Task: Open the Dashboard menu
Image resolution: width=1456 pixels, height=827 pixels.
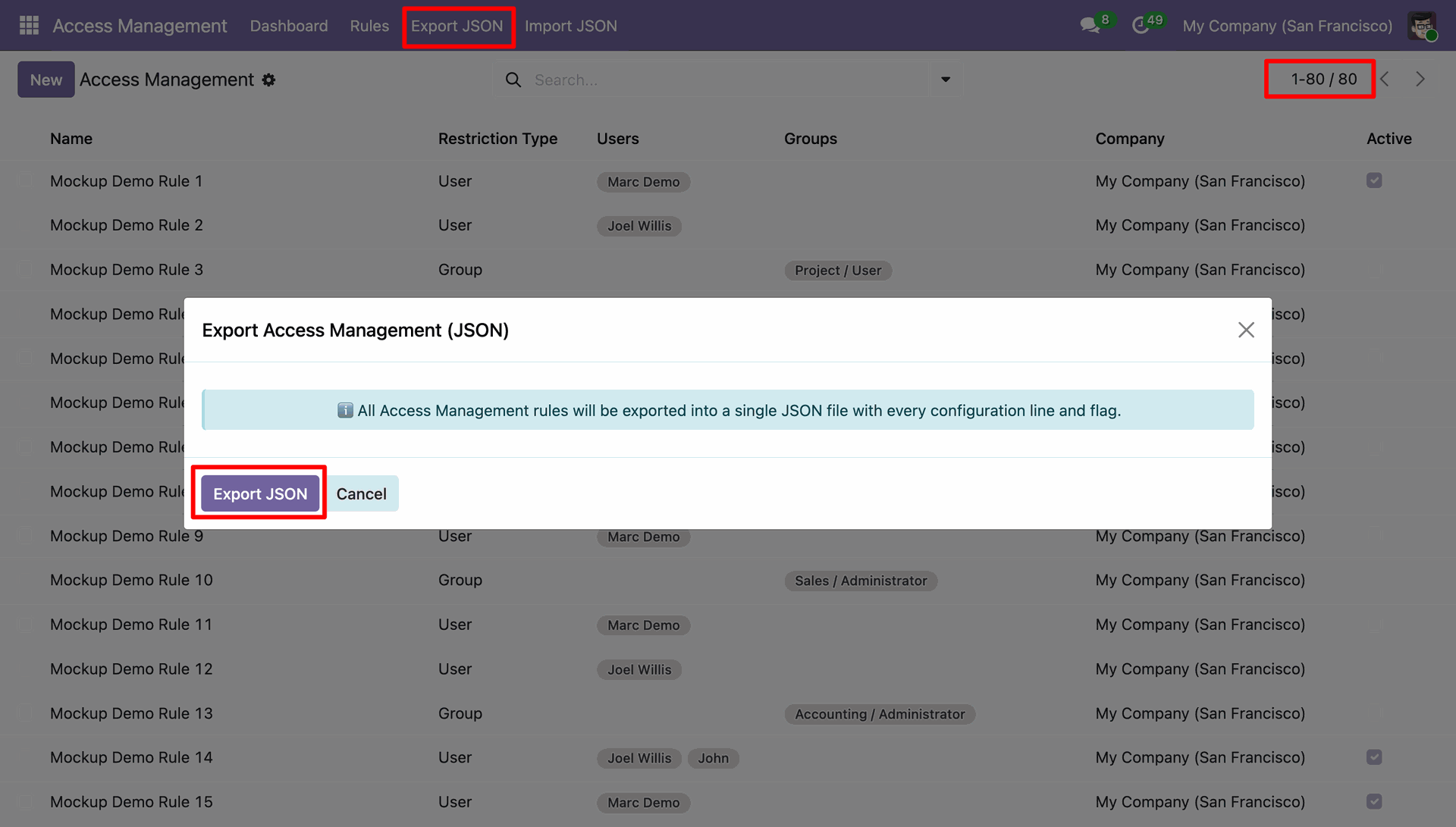Action: click(x=289, y=26)
